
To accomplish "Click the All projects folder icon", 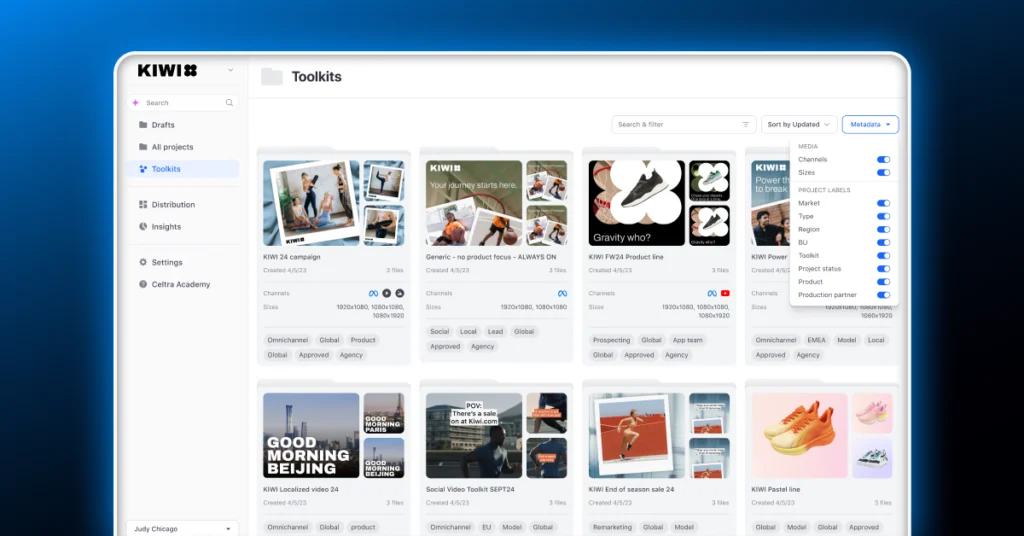I will 143,146.
